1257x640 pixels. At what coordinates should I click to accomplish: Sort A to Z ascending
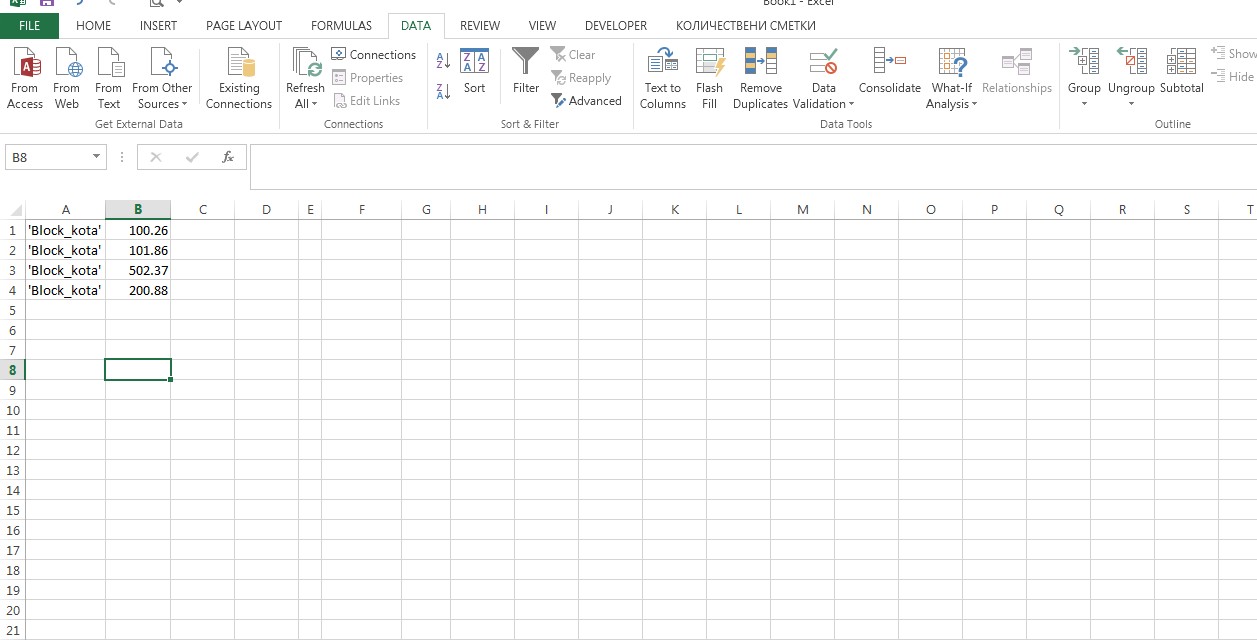pos(444,61)
